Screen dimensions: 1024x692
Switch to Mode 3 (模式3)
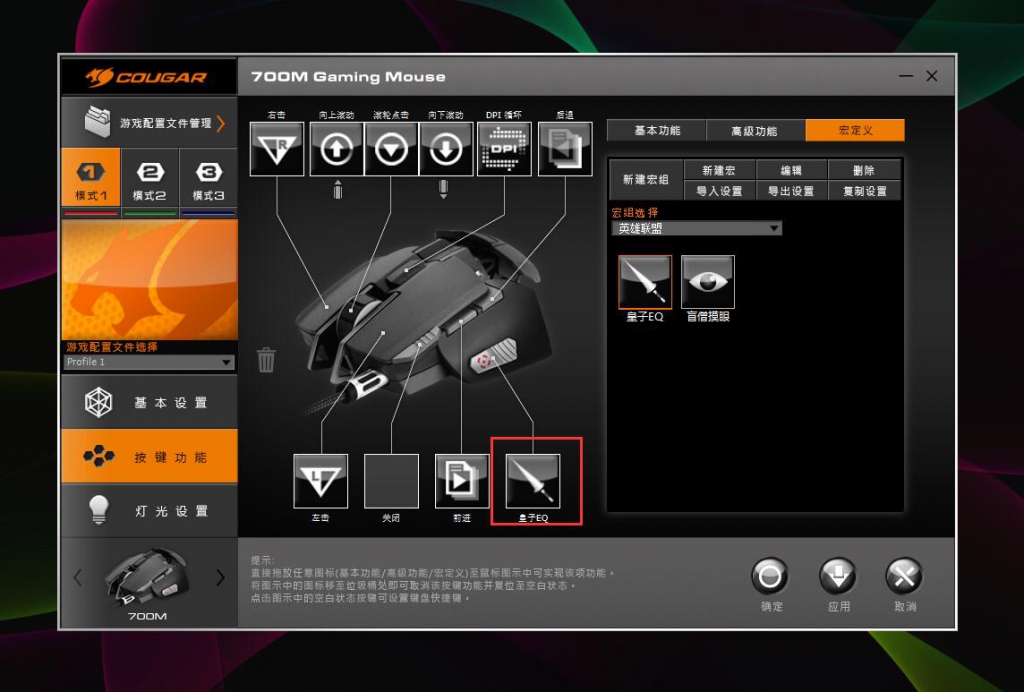click(x=208, y=178)
